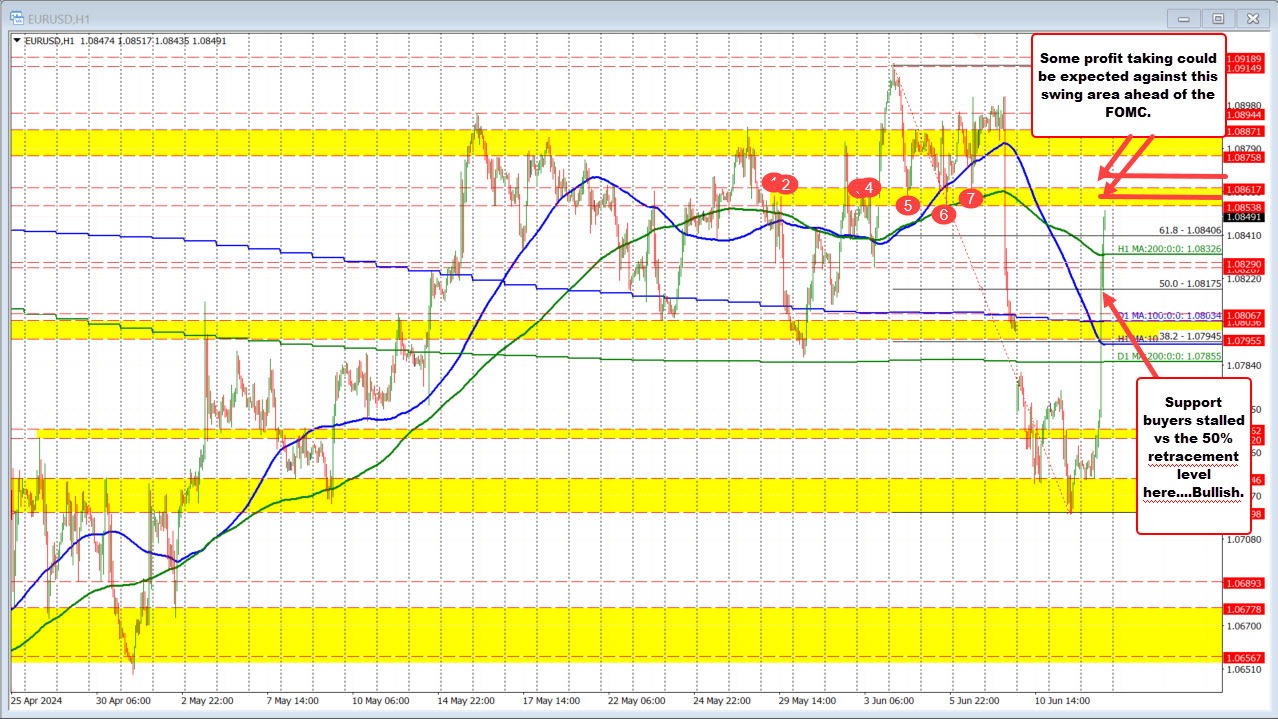Click the 1.09189 price label on the right axis
Screen dimensions: 1278x719
point(1244,59)
